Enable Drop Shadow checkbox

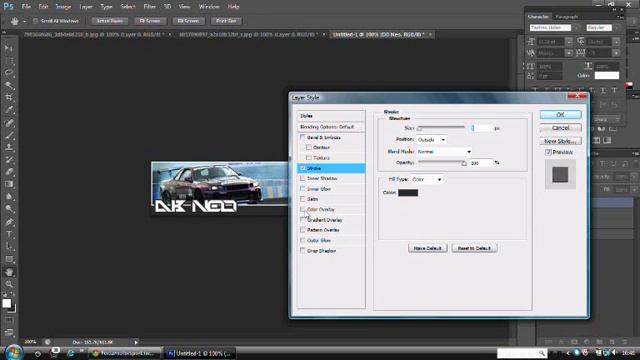(x=302, y=251)
